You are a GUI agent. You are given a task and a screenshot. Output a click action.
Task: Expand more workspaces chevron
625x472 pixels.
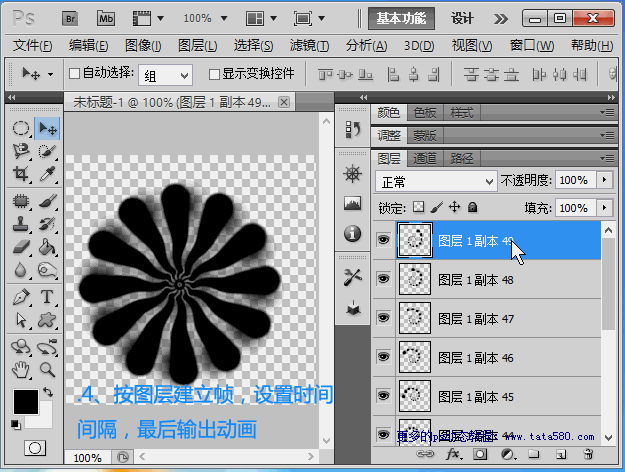click(x=501, y=19)
